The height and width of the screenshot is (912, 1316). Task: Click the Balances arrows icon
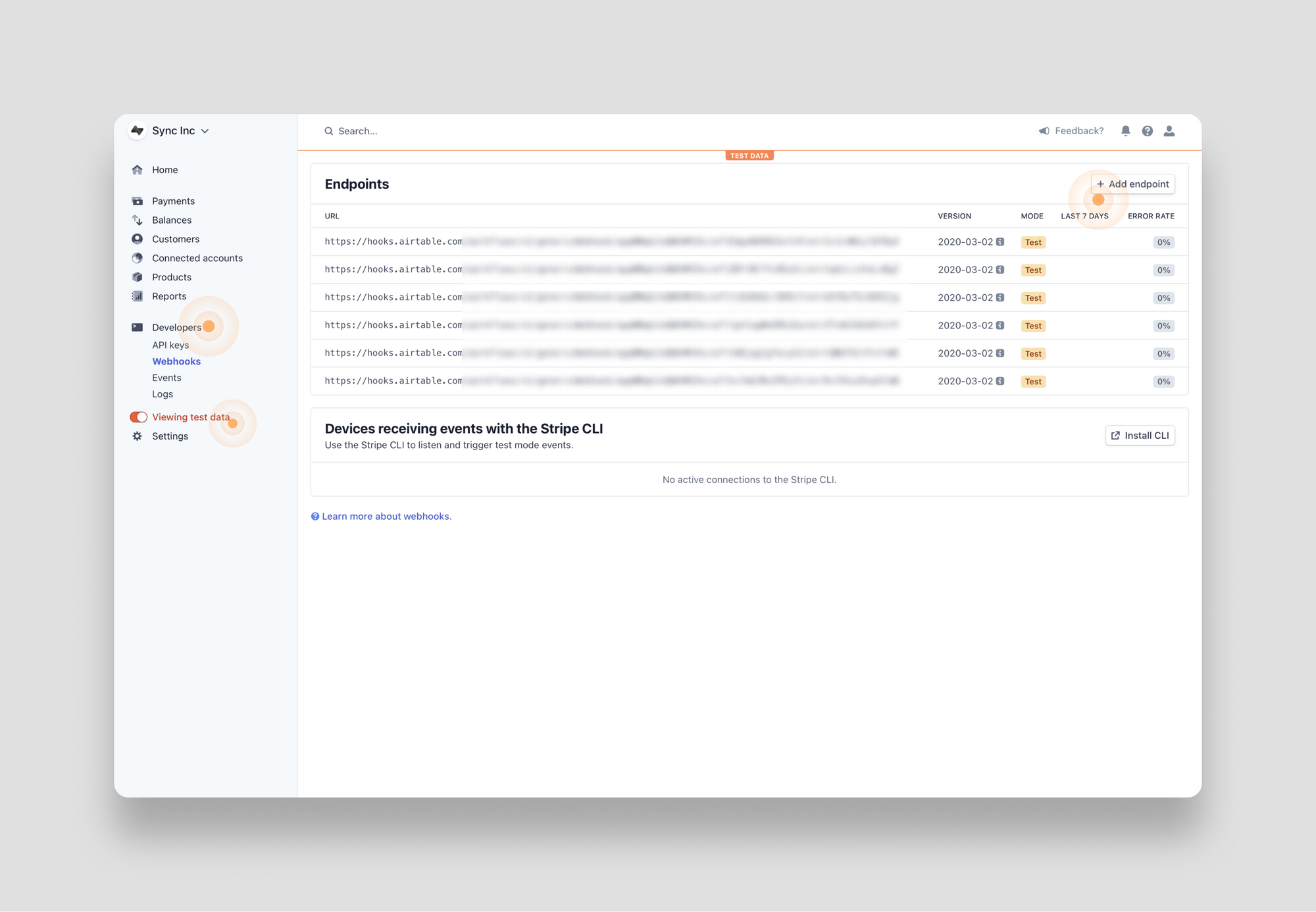coord(137,220)
